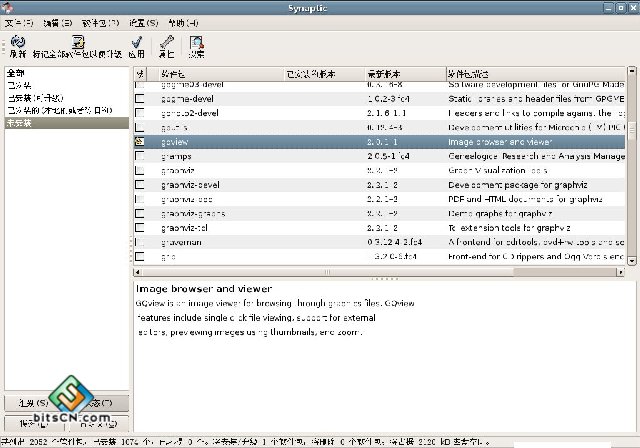
Task: Toggle the checkbox for graphviz-graphs
Action: [x=140, y=213]
